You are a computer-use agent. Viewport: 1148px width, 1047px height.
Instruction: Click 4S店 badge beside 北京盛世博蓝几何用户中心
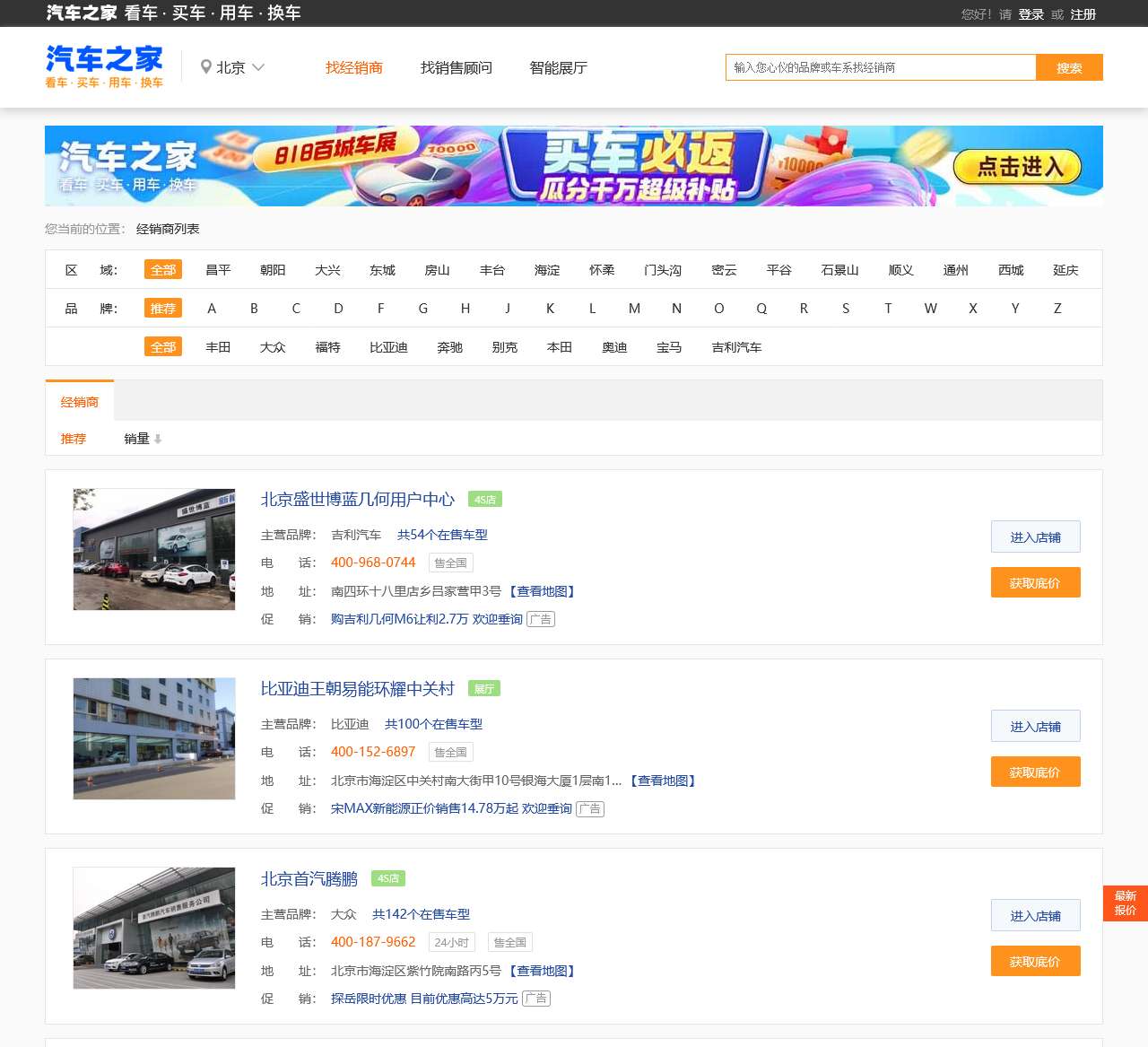point(485,500)
